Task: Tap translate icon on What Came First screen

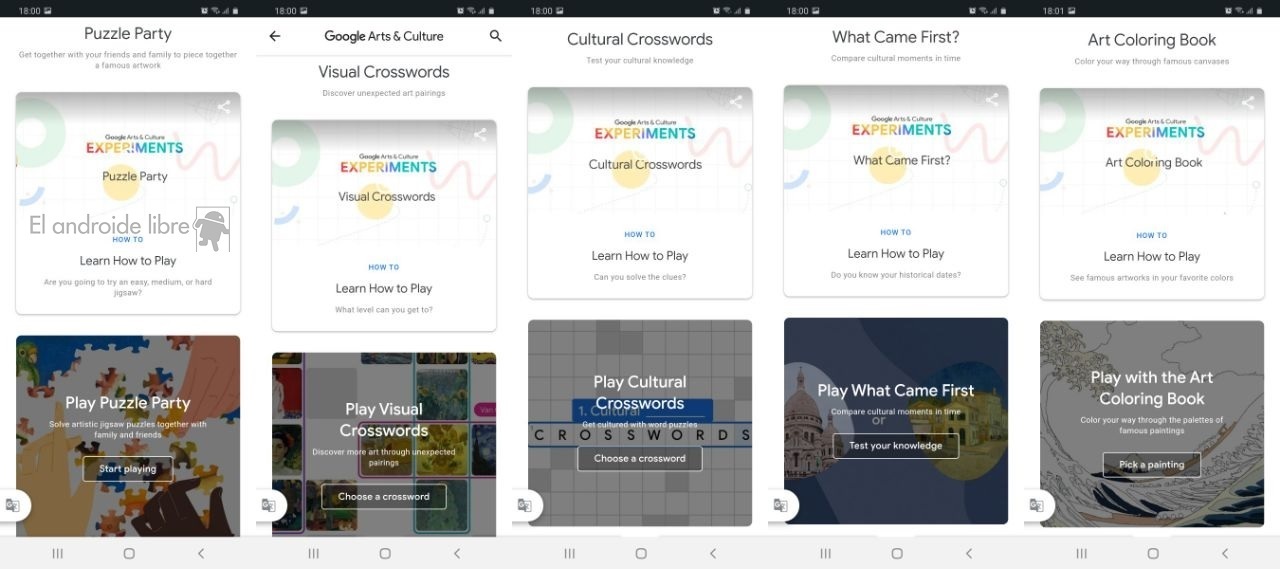Action: [x=780, y=505]
